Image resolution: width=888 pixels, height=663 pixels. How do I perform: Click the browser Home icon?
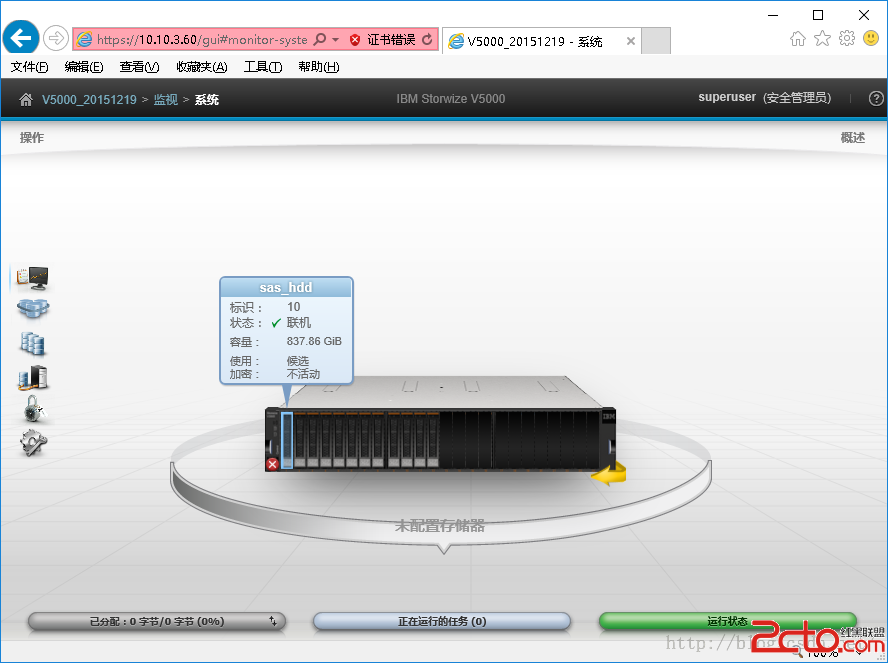click(798, 39)
